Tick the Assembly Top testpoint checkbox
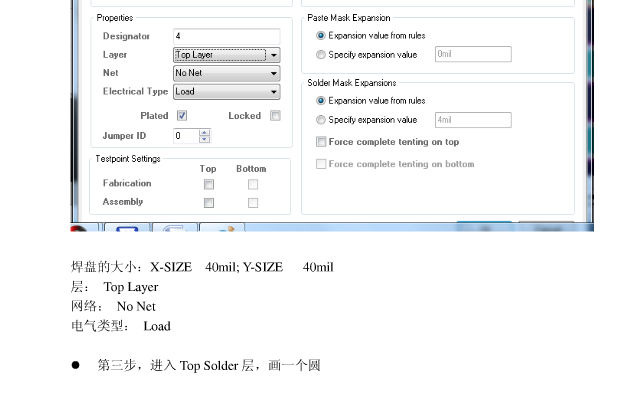This screenshot has height=416, width=622. point(209,203)
